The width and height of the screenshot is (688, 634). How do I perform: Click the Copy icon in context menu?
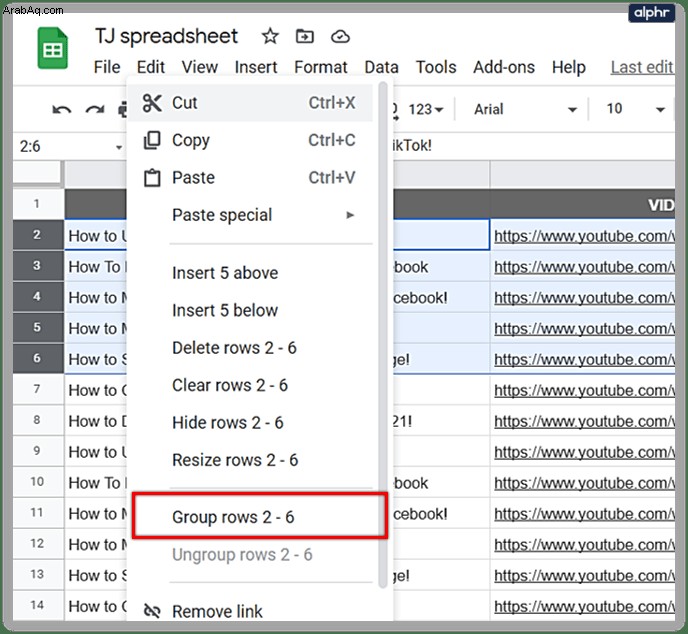coord(152,140)
